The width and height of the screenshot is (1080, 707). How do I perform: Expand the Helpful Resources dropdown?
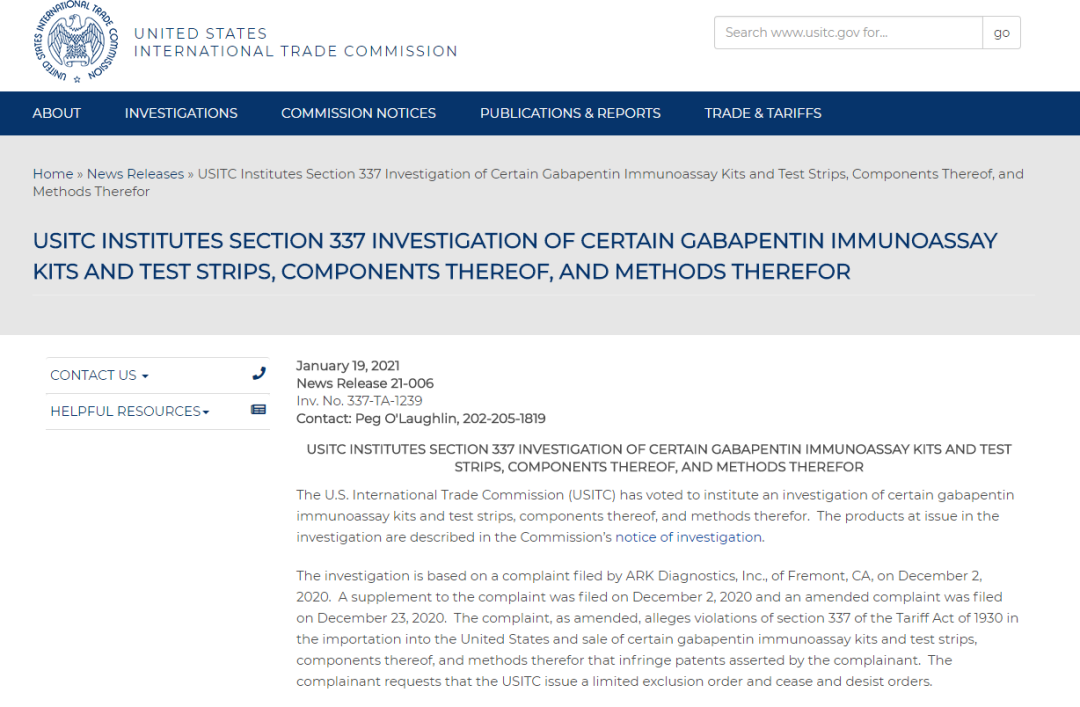point(130,411)
